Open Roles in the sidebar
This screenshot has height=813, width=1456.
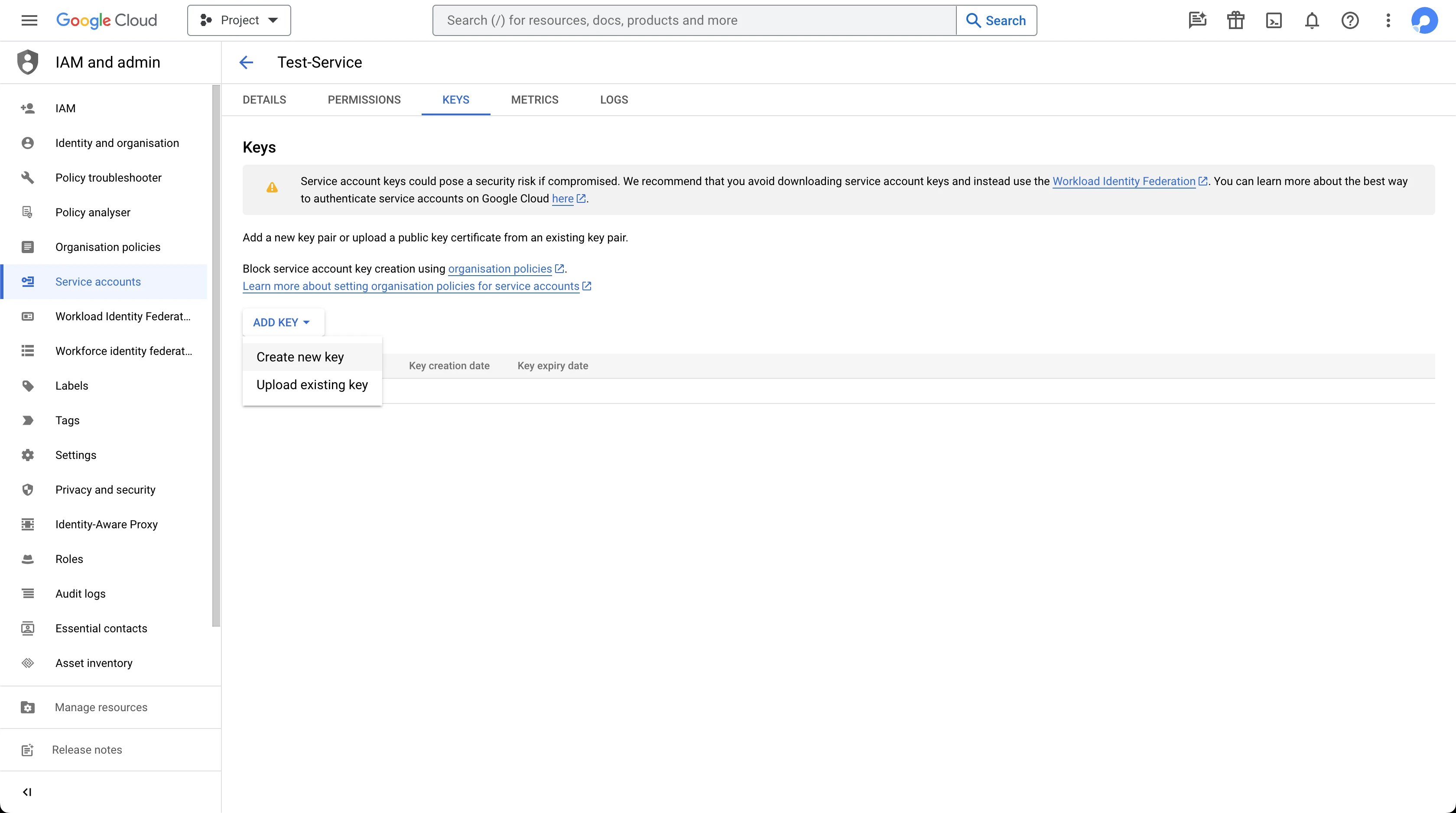[69, 559]
